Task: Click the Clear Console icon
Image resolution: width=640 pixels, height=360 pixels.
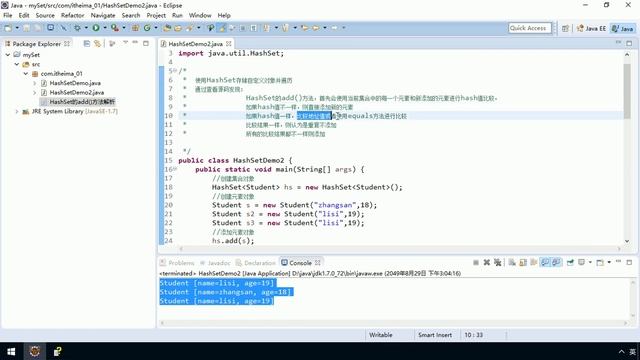Action: pos(512,262)
